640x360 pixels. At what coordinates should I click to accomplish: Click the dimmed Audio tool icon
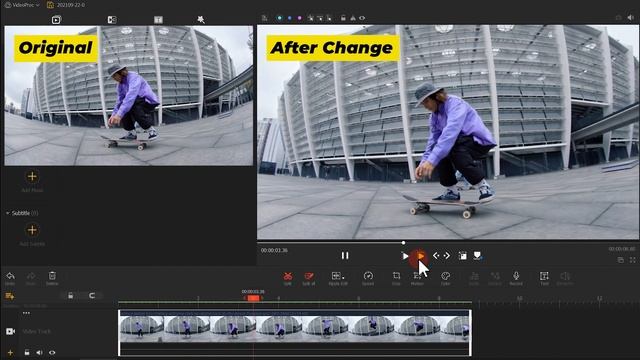[x=474, y=276]
